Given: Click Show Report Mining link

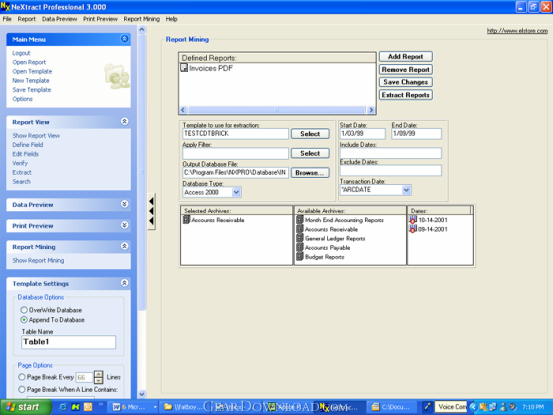Looking at the screenshot, I should point(38,261).
